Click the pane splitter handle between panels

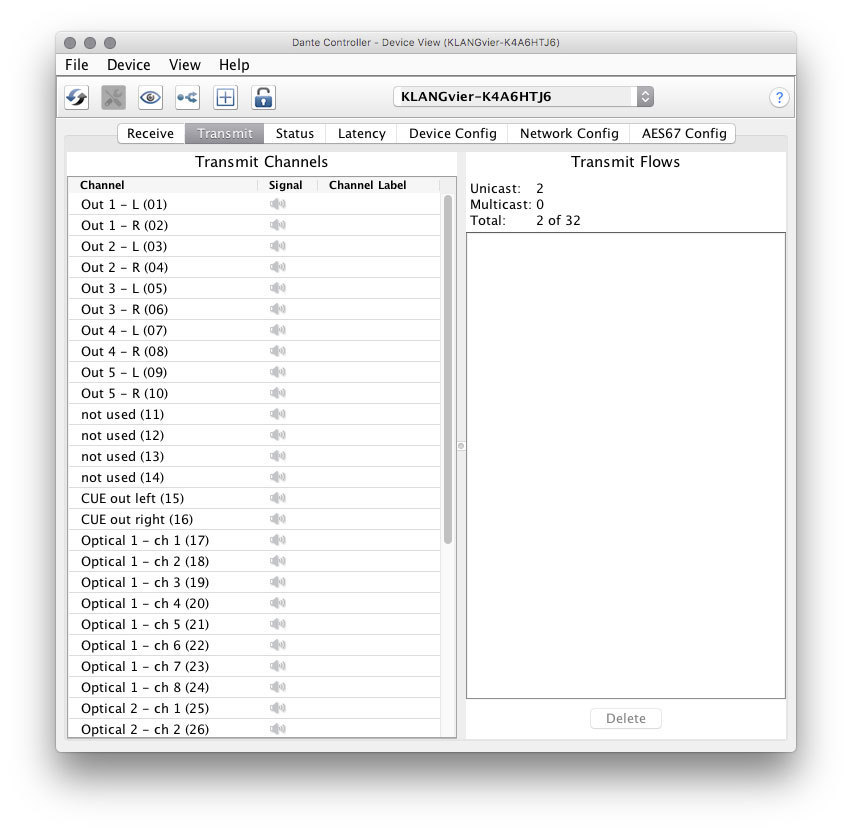pos(461,446)
